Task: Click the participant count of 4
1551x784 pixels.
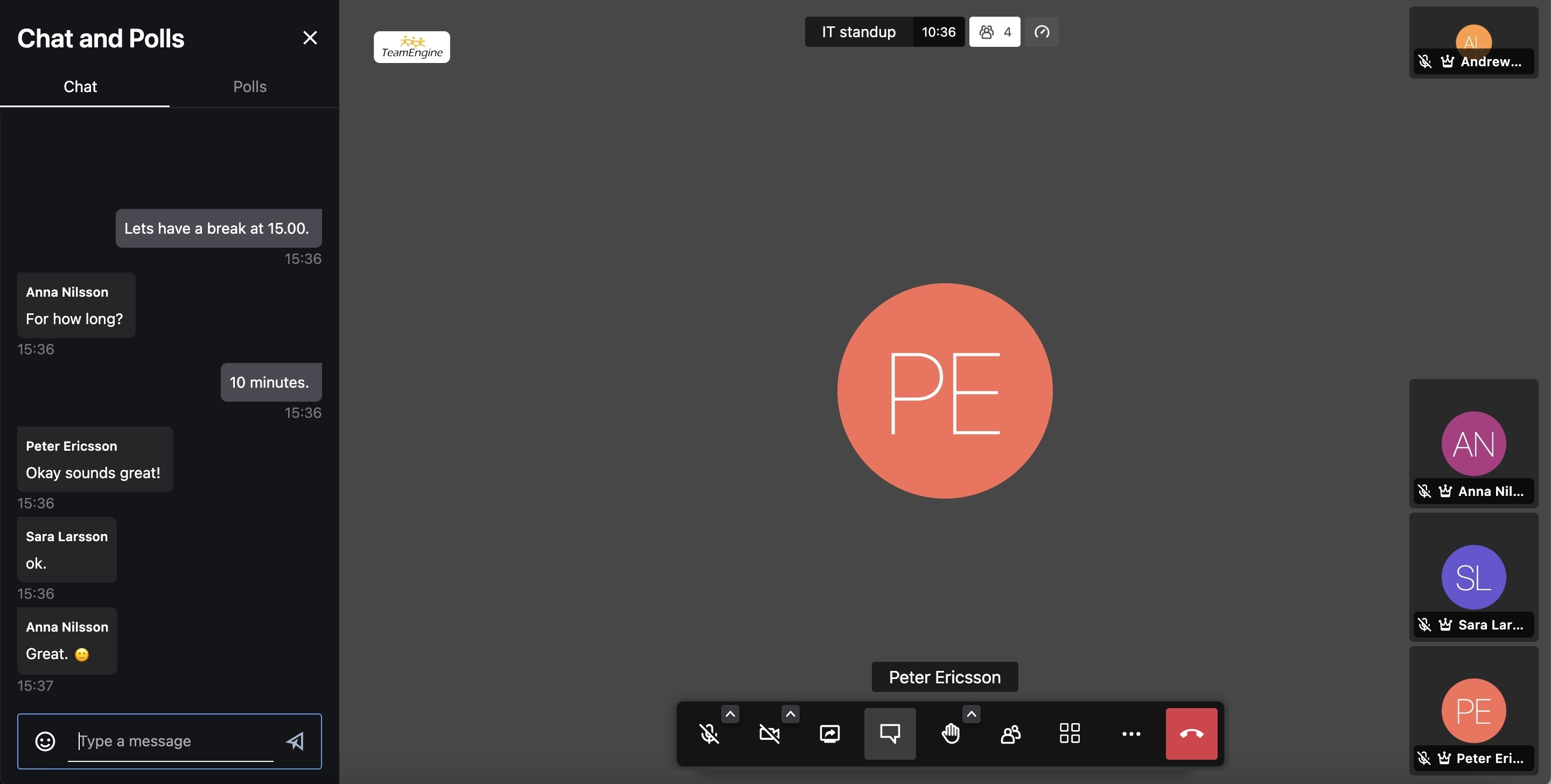Action: click(995, 32)
